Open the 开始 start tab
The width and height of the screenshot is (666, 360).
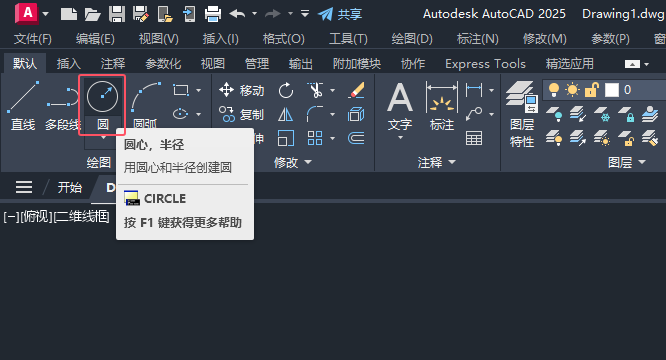(x=70, y=187)
